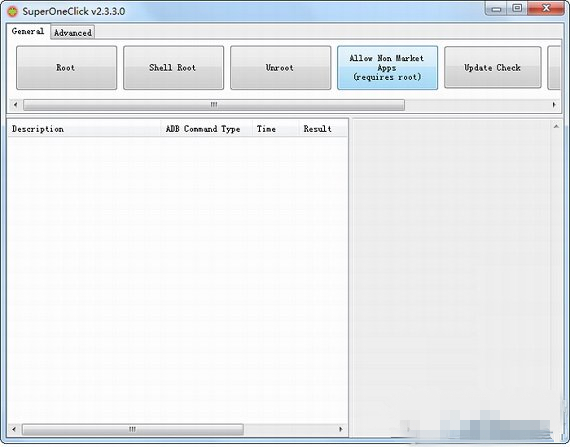Close the SuperOneClick window

click(546, 9)
